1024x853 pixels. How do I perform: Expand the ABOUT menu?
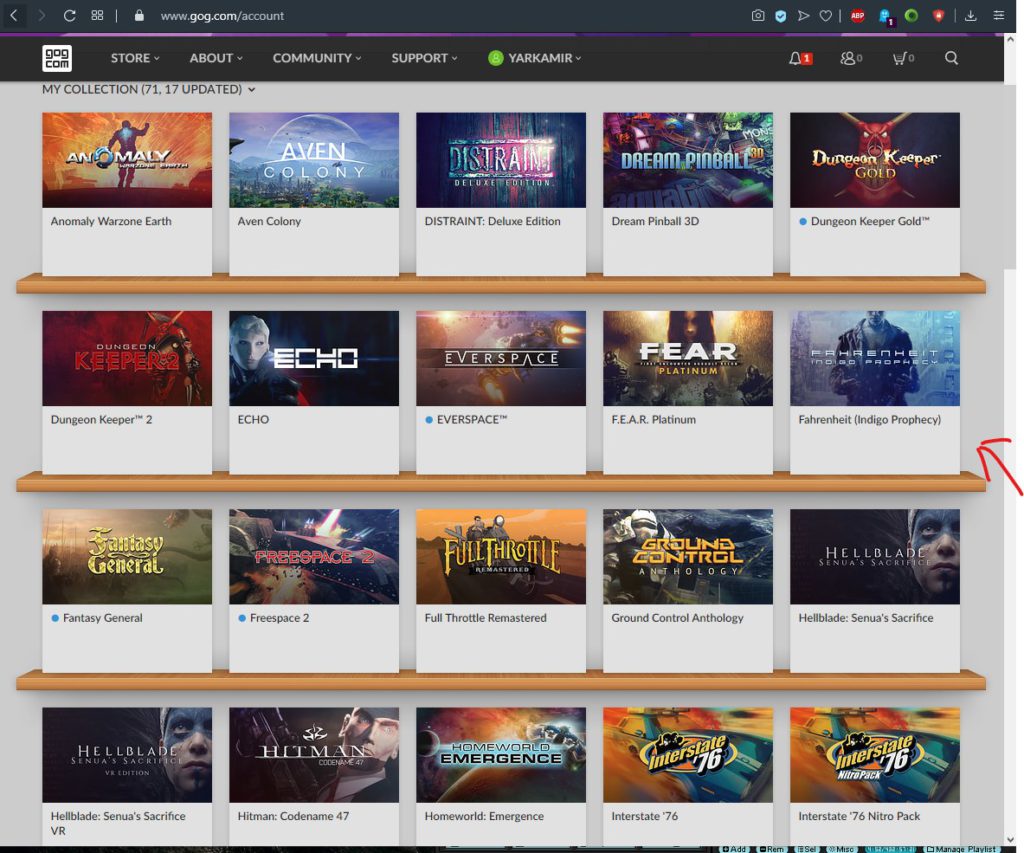click(216, 58)
